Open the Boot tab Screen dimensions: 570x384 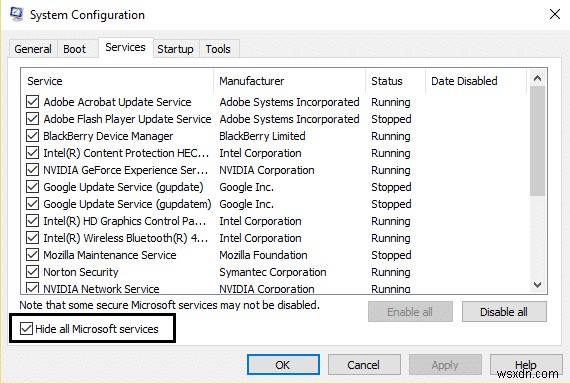(75, 49)
